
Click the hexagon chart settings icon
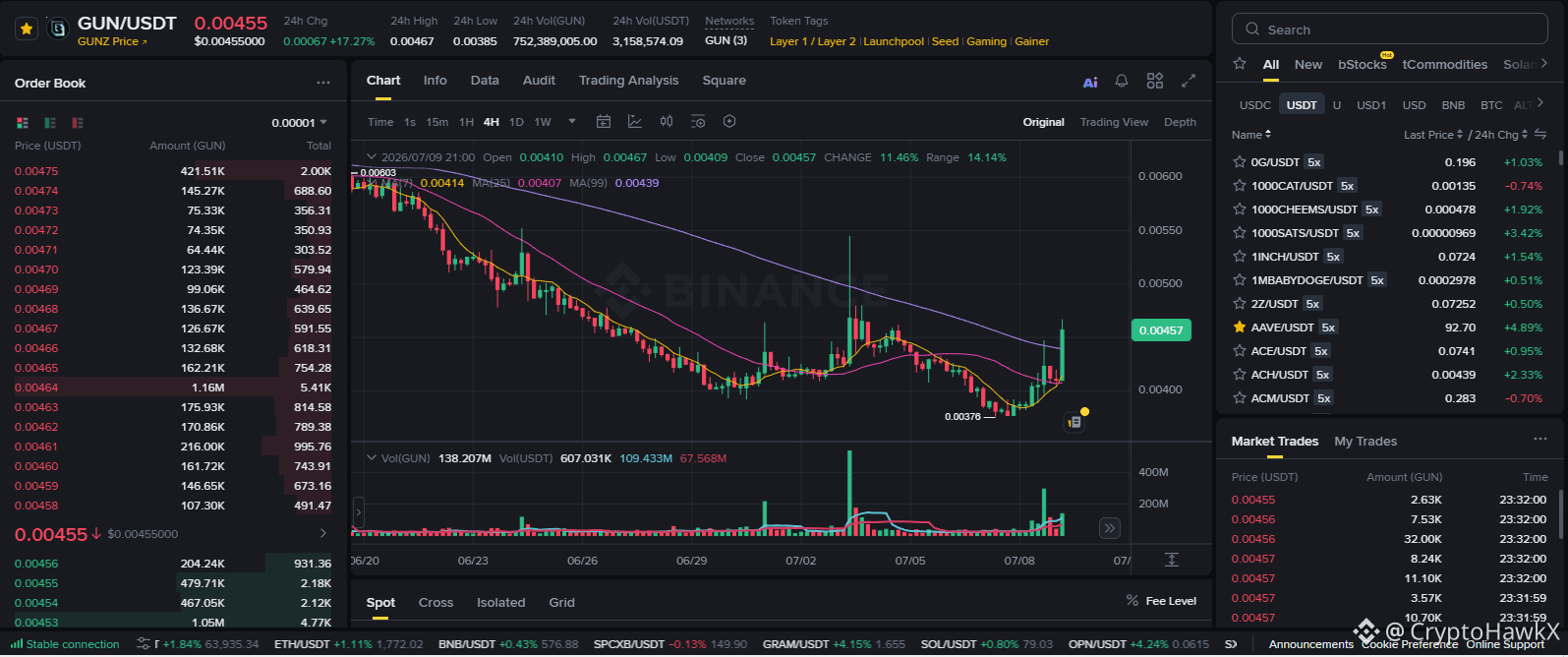[x=729, y=122]
